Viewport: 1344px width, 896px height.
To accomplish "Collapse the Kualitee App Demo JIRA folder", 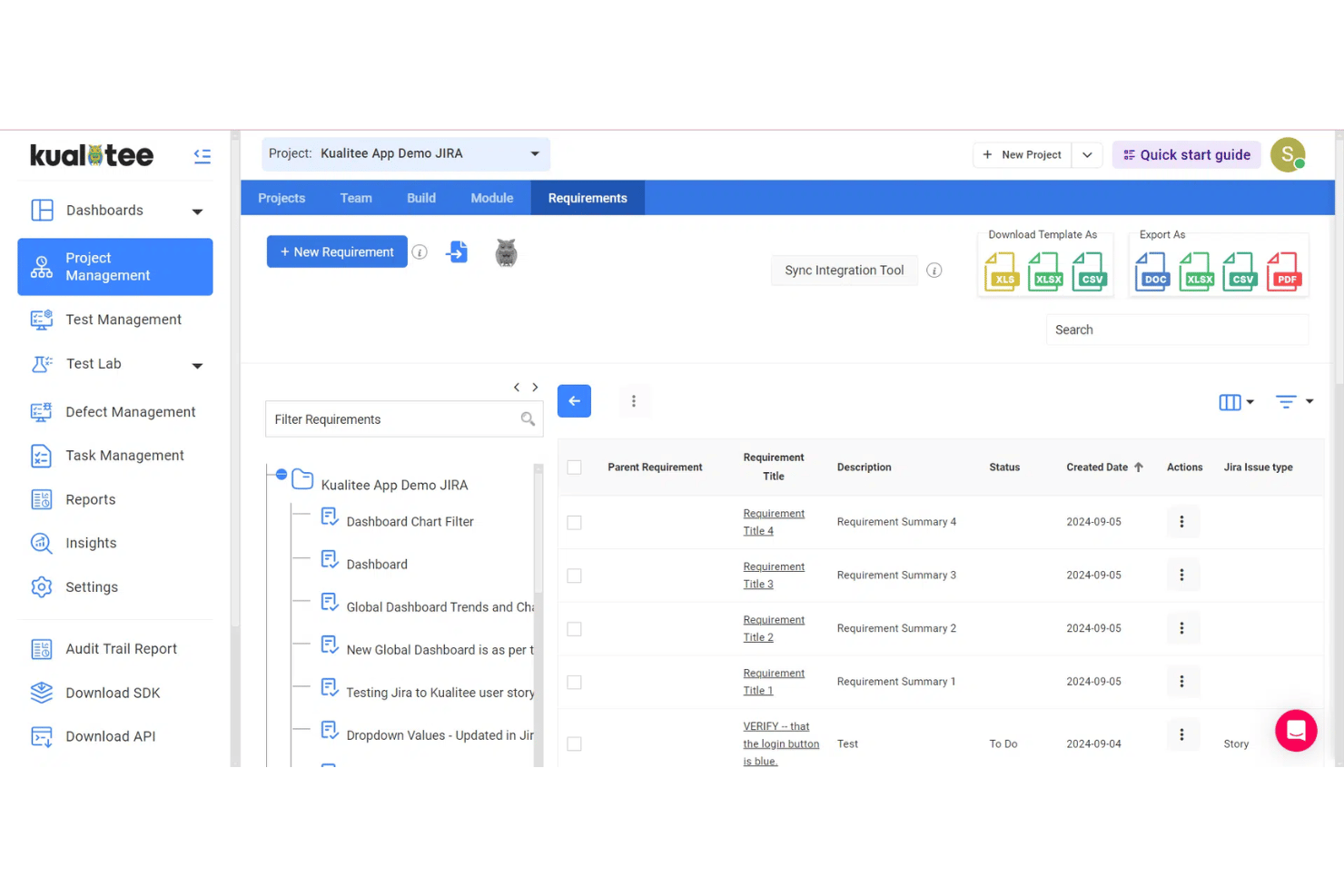I will [x=282, y=475].
